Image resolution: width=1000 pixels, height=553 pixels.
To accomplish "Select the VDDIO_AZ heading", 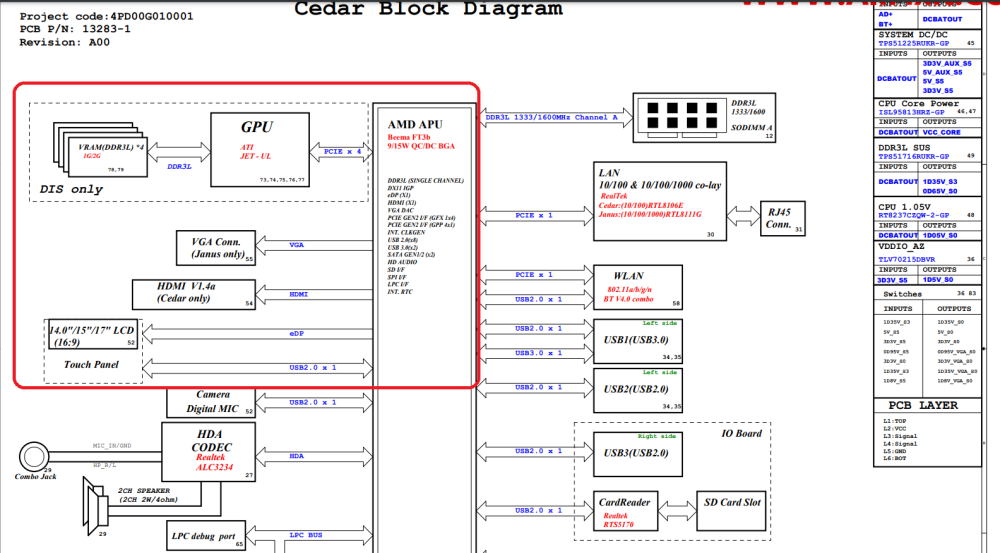I will 901,247.
